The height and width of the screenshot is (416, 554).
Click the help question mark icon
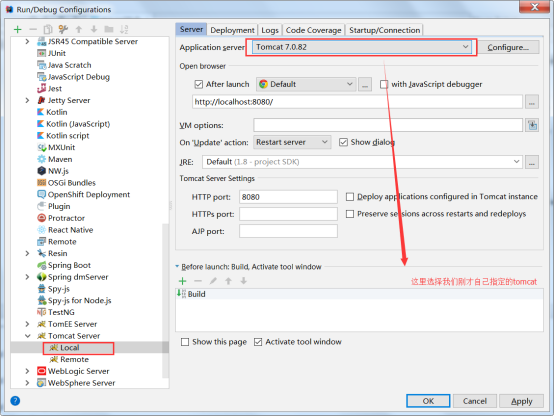click(15, 400)
